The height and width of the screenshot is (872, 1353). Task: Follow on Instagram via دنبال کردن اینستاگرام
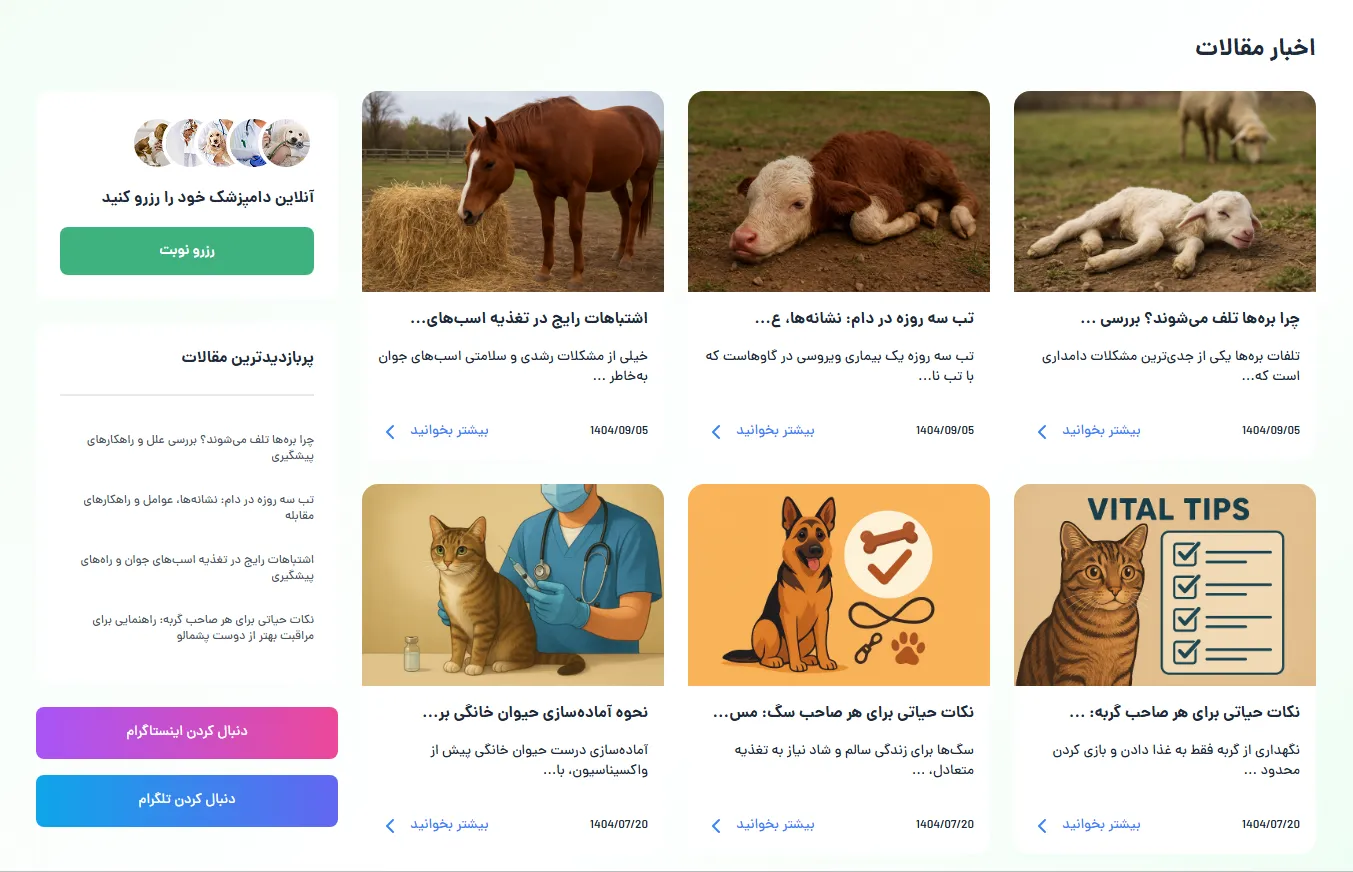click(x=187, y=733)
